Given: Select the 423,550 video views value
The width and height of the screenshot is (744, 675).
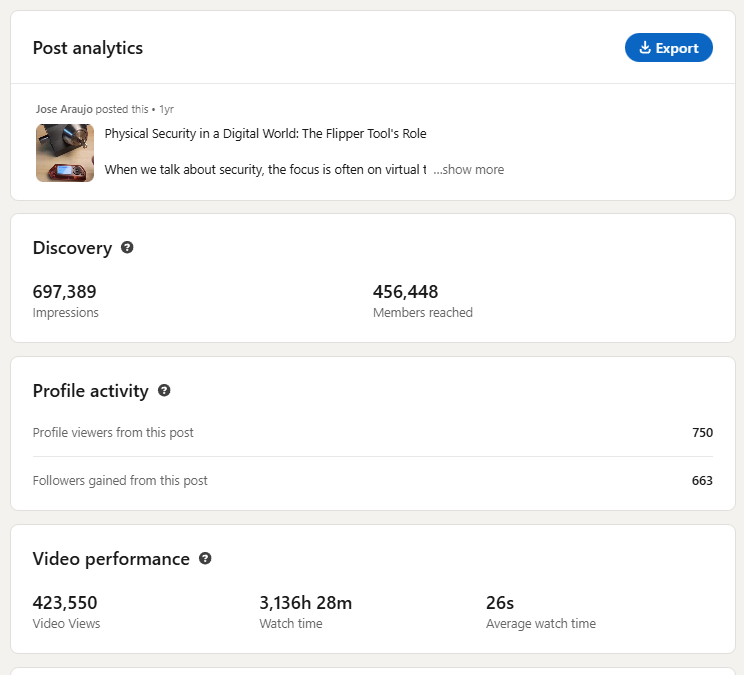Looking at the screenshot, I should pos(65,603).
